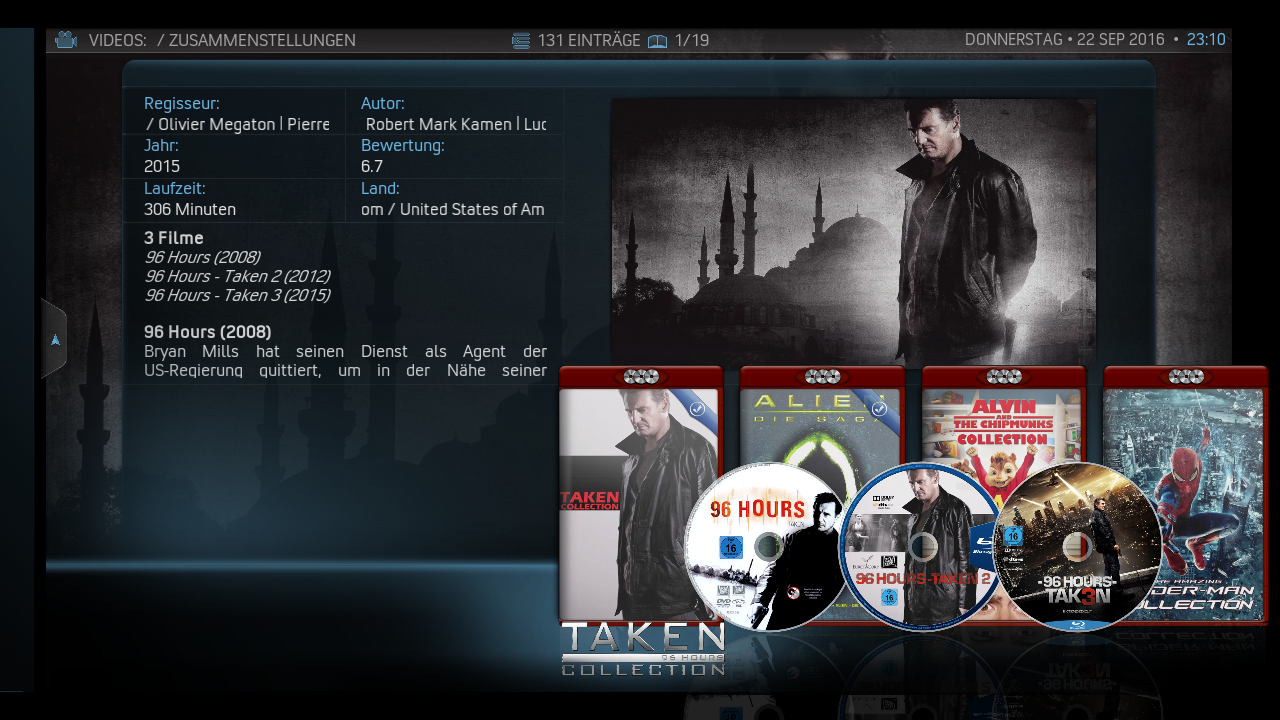Click the '3 Filme' heading
The width and height of the screenshot is (1280, 720).
pos(174,238)
